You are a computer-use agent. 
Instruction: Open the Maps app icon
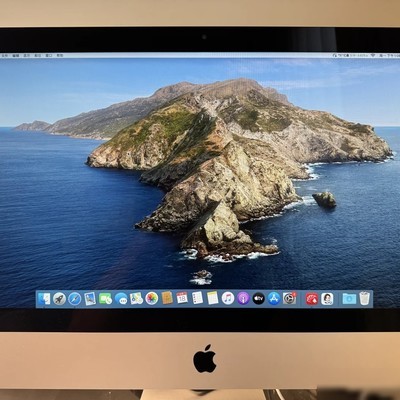click(x=136, y=298)
